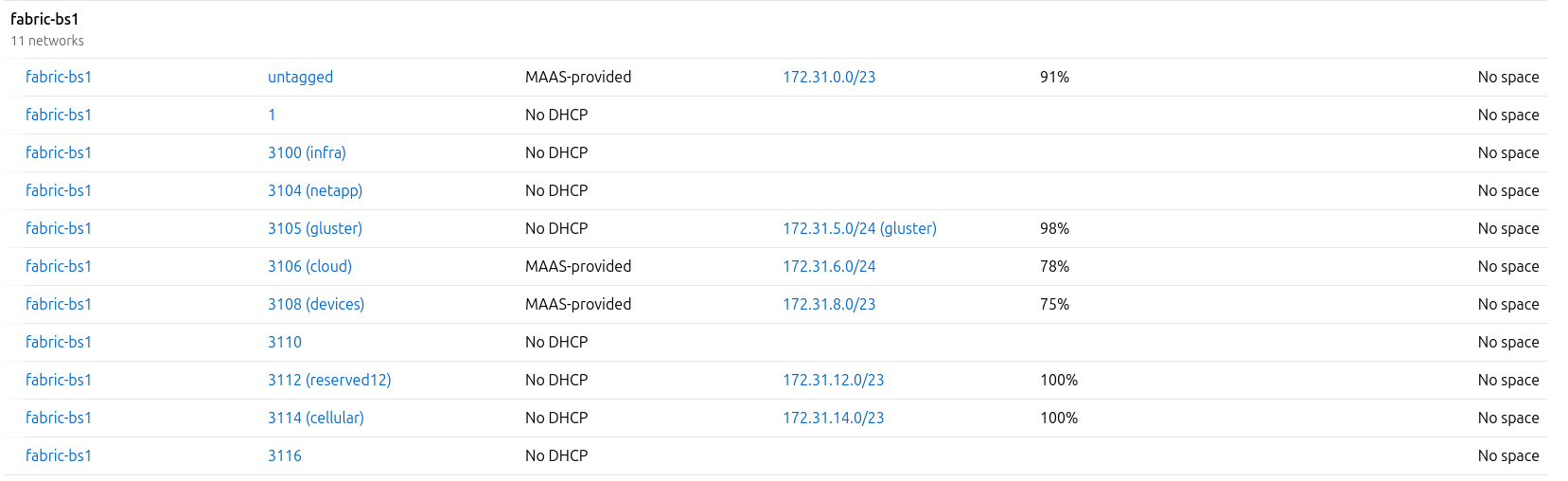
Task: View the 3108 (devices) VLAN
Action: point(315,305)
